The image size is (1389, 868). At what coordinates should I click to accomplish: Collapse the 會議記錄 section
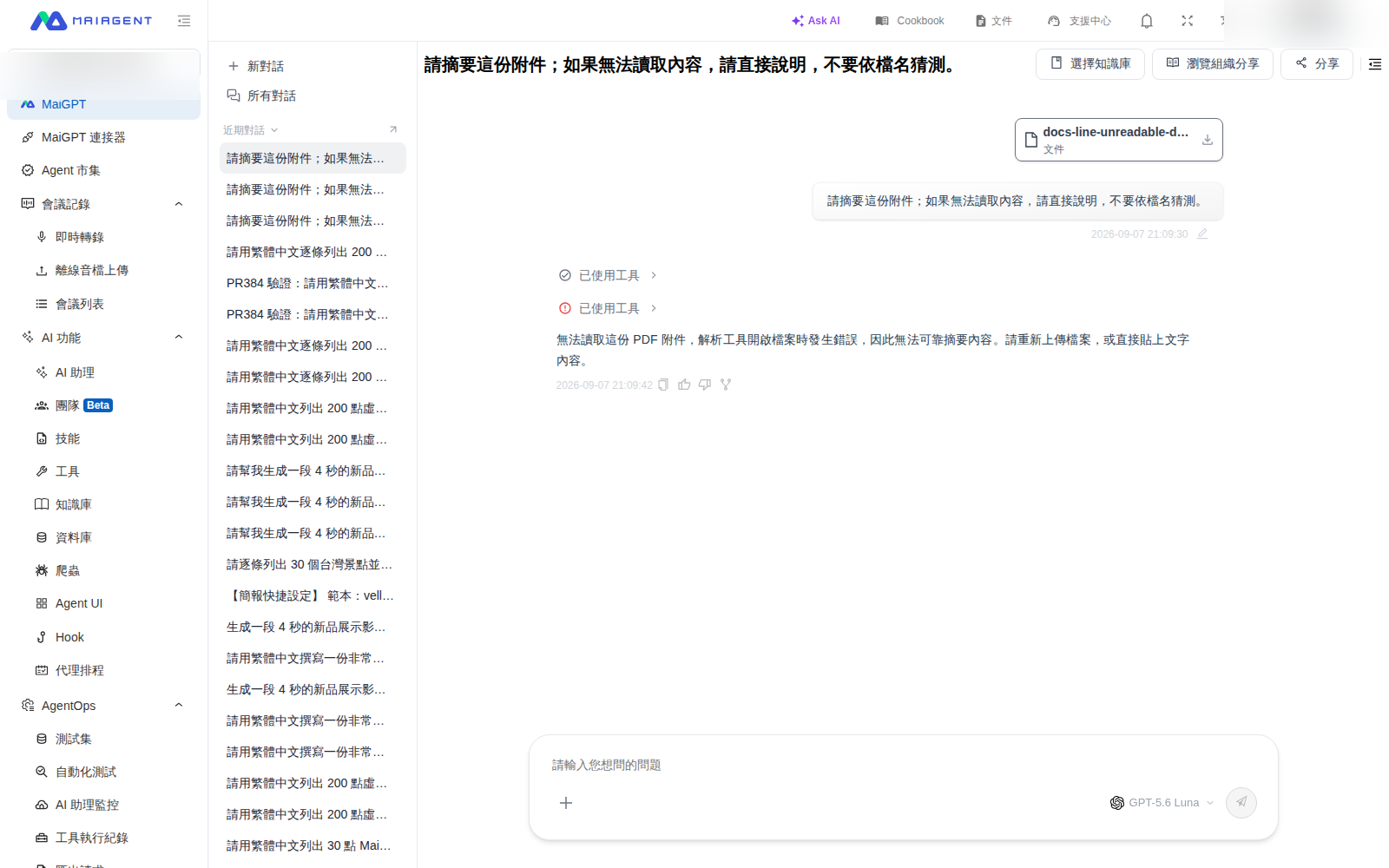click(x=179, y=204)
